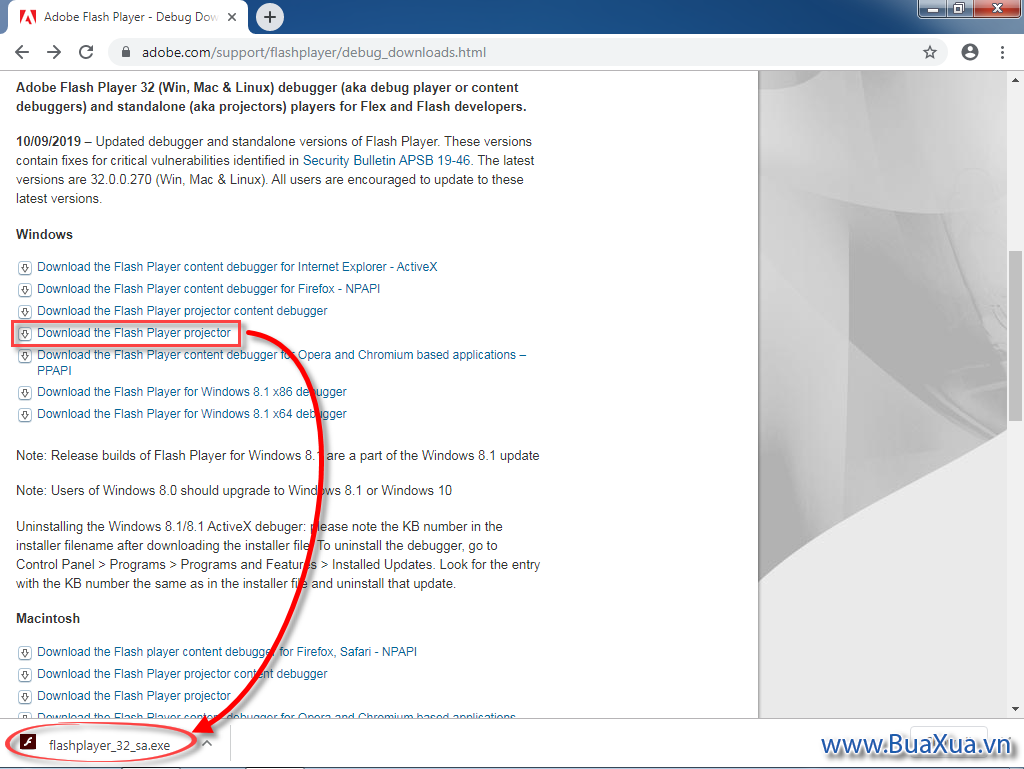Click download icon beside Firefox, Safari - NPAPI link
This screenshot has height=769, width=1024.
click(25, 653)
